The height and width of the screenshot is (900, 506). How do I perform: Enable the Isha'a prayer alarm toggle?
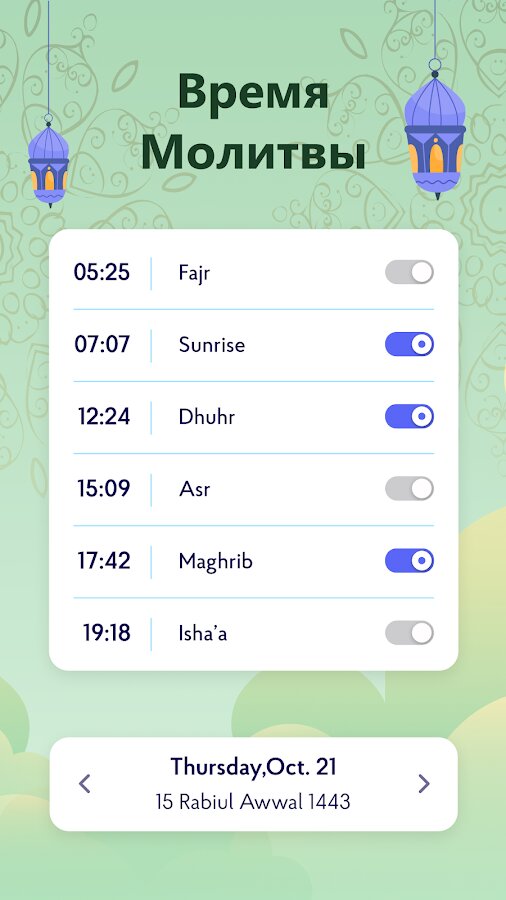click(x=409, y=633)
